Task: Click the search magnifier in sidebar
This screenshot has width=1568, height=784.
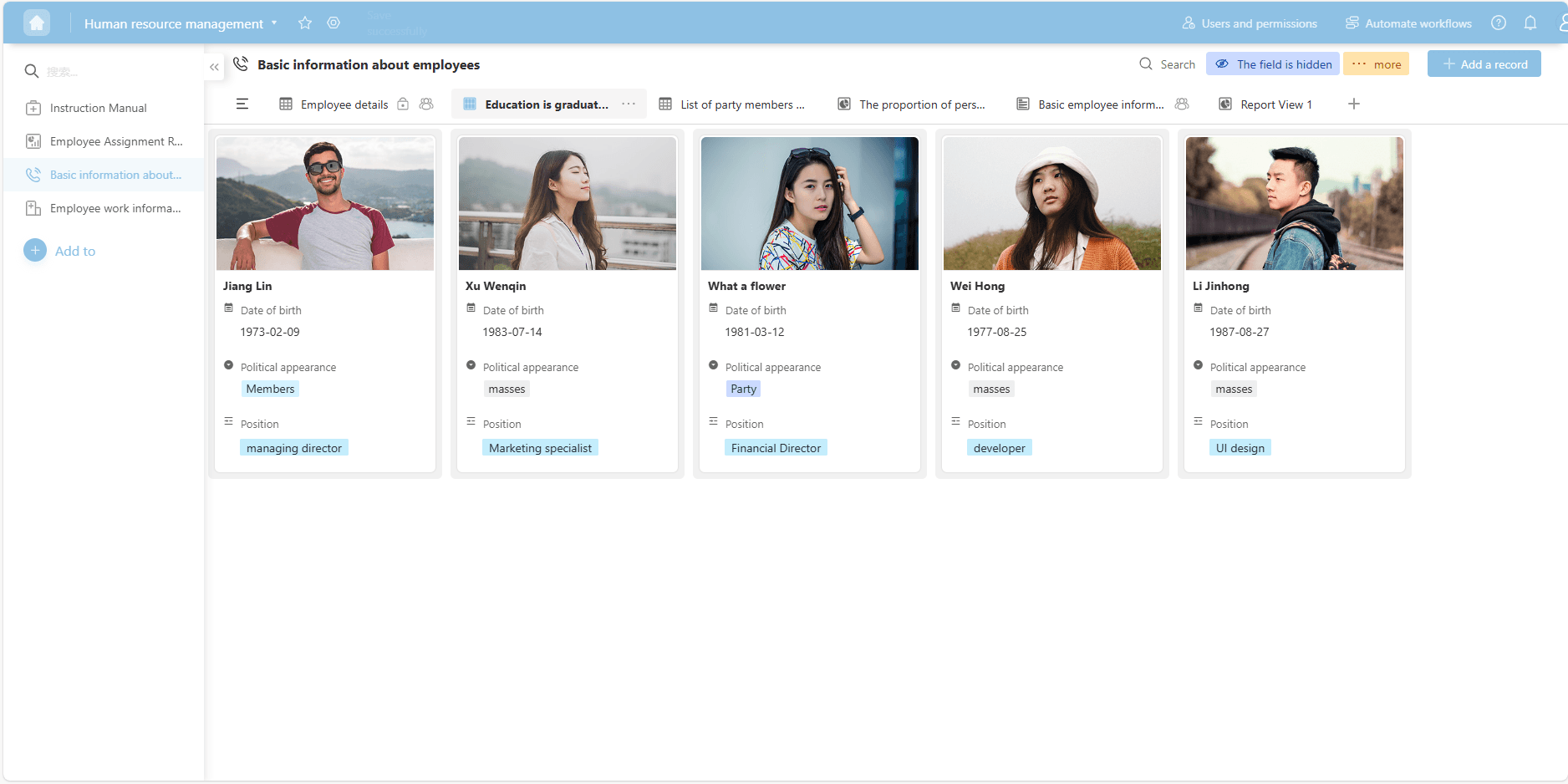Action: click(32, 71)
